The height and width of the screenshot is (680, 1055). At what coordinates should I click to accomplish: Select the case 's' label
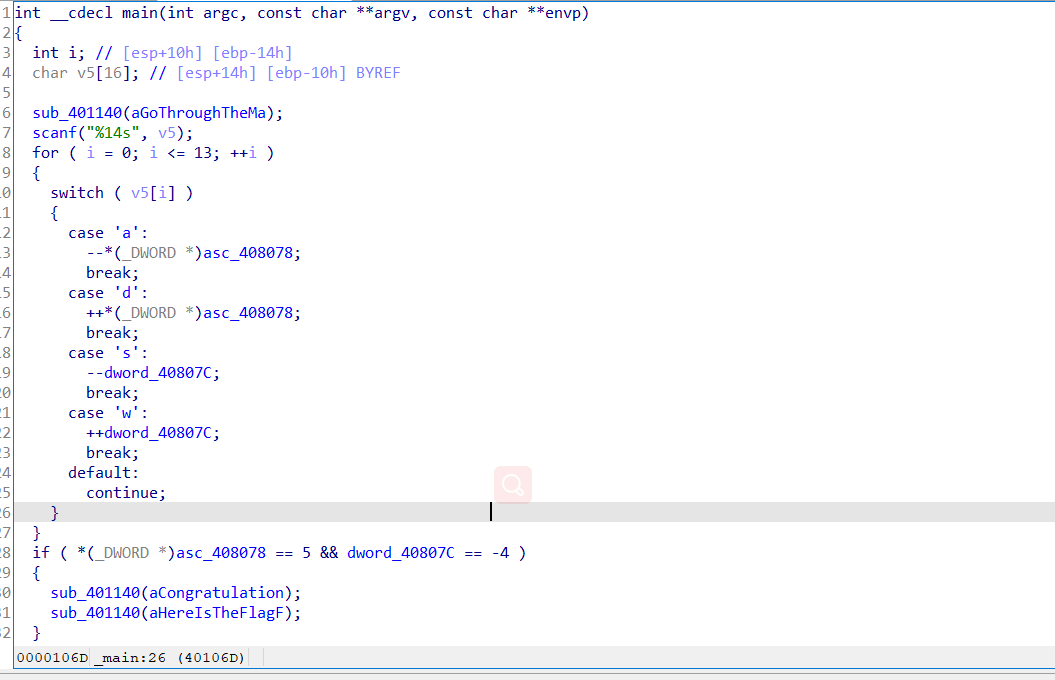104,353
